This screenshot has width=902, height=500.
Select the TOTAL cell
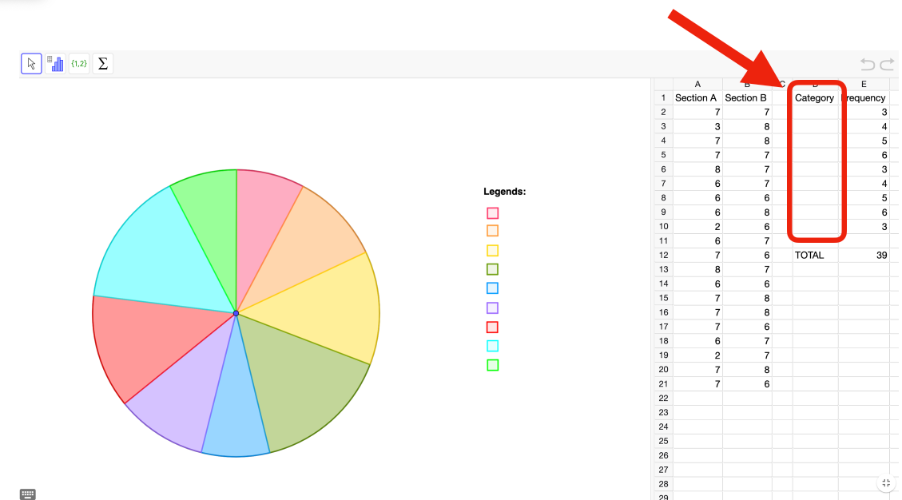814,255
